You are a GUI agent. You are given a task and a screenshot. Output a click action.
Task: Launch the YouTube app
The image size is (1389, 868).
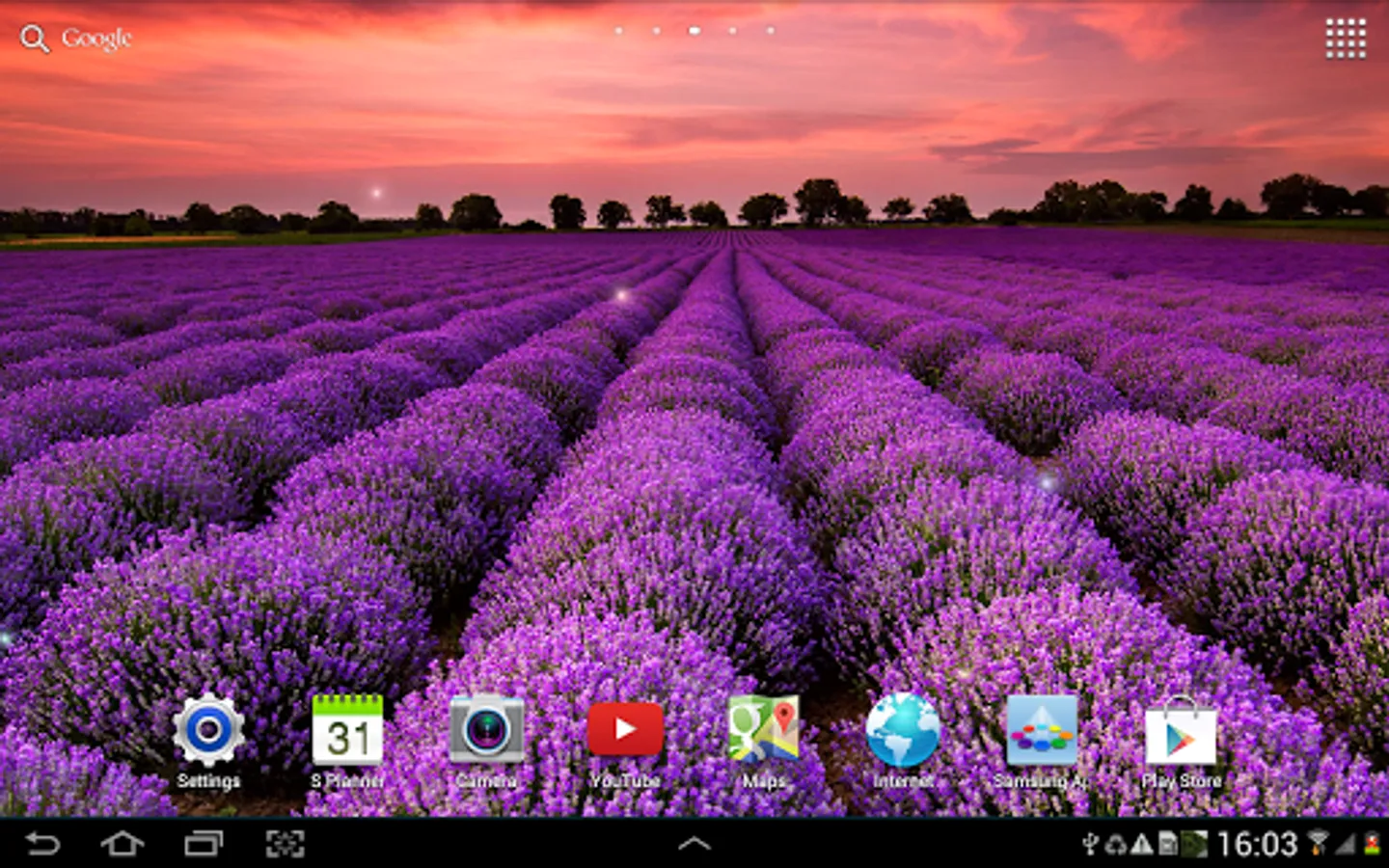(x=625, y=730)
